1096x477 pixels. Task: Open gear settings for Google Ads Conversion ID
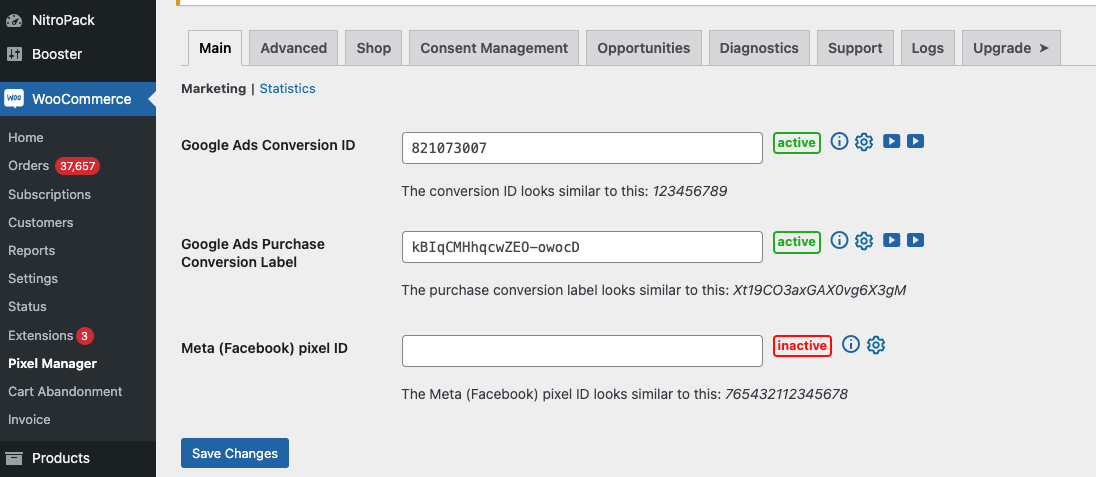pos(865,142)
